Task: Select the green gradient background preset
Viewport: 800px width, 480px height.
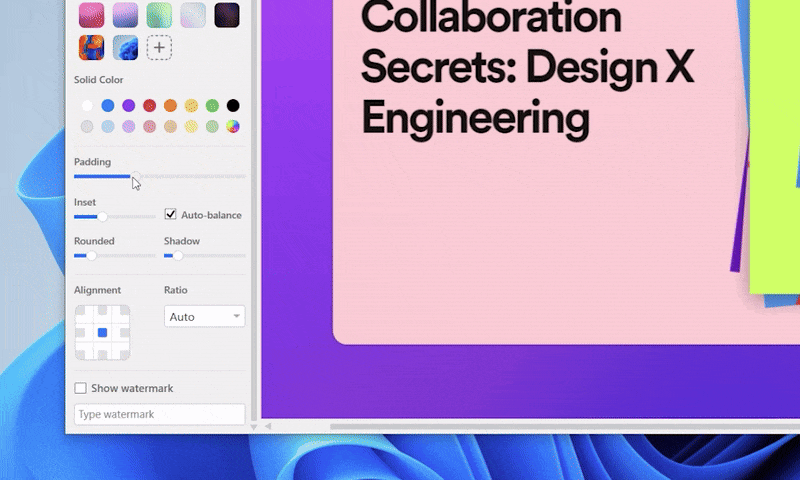Action: 159,14
